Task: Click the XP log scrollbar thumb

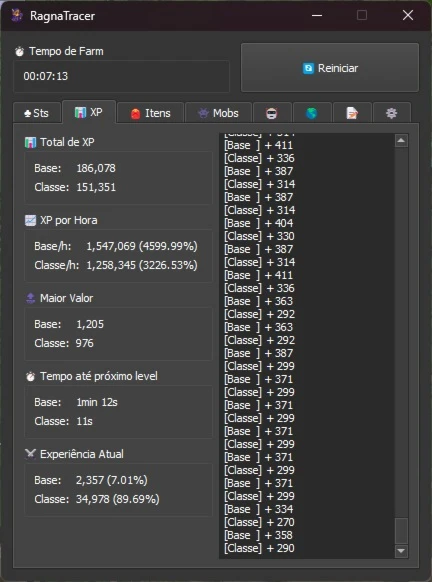Action: point(401,531)
